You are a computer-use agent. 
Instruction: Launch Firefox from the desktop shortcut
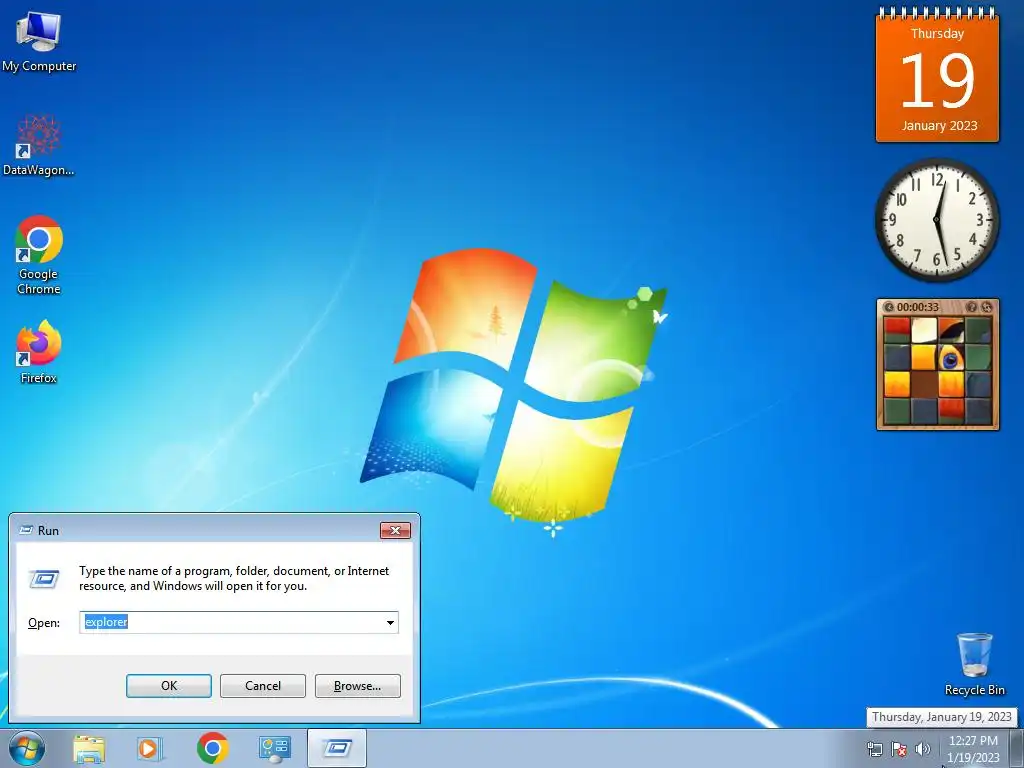39,351
